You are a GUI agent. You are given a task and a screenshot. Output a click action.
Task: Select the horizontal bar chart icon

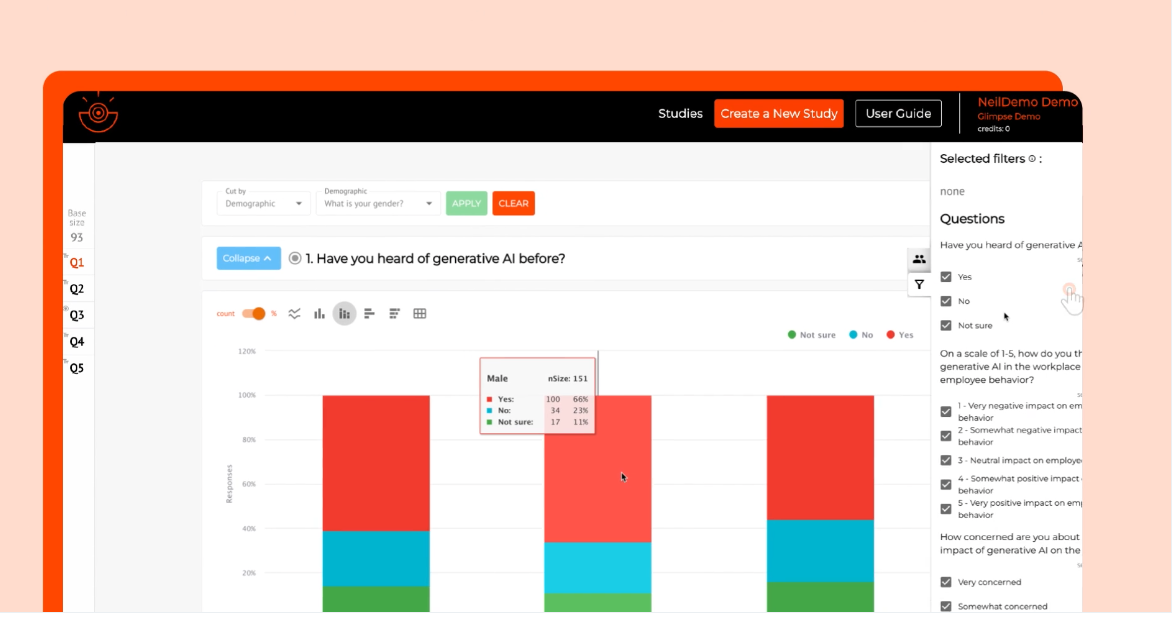[x=369, y=314]
